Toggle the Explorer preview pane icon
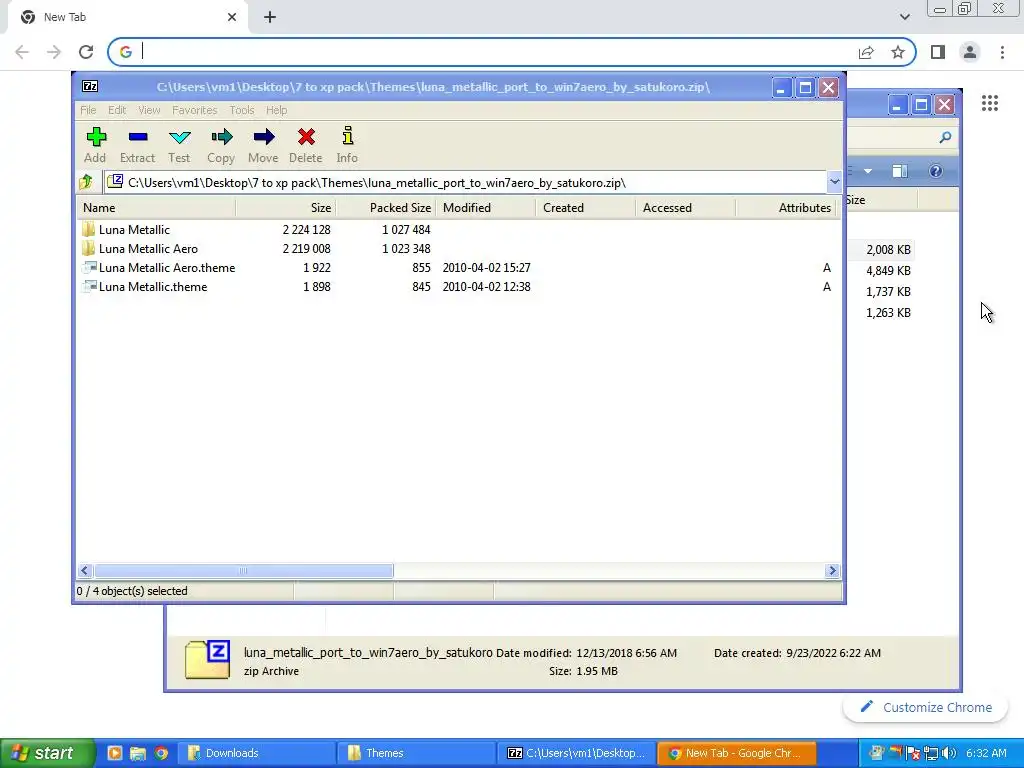This screenshot has width=1024, height=768. 900,171
